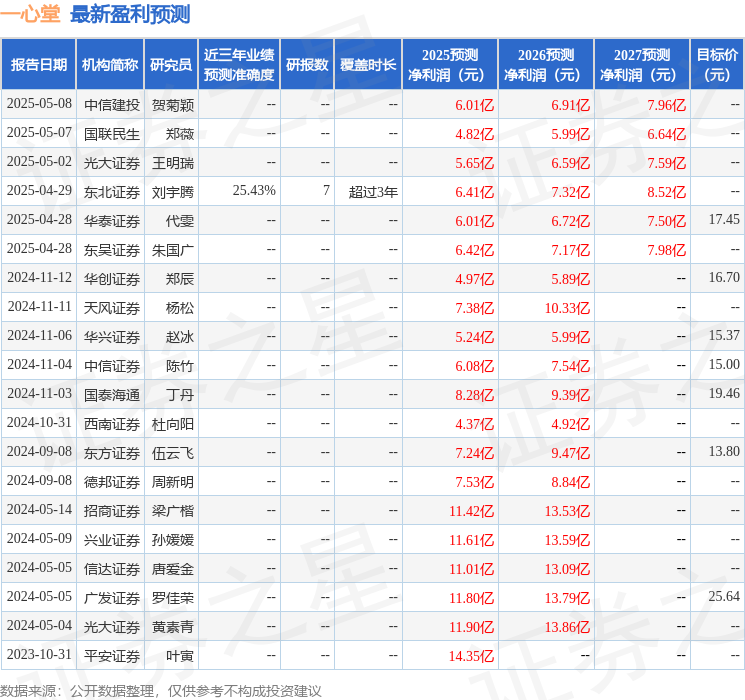Click the 覆盖时长 column header
Screen dimensions: 745x700
[368, 65]
